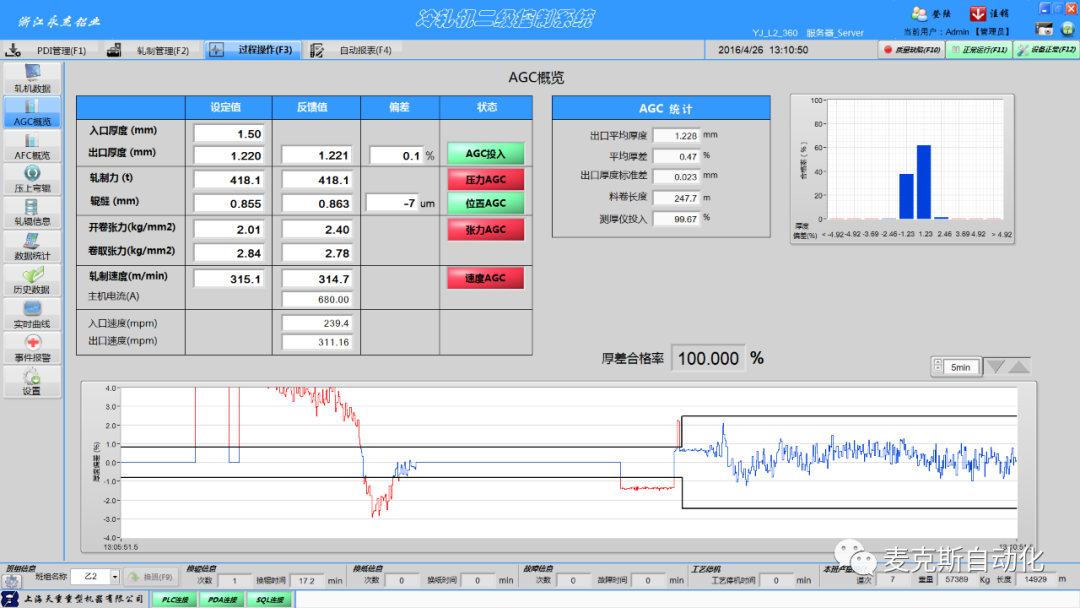This screenshot has height=608, width=1080.
Task: Click the 质量缺陷(F10) button
Action: click(x=910, y=49)
